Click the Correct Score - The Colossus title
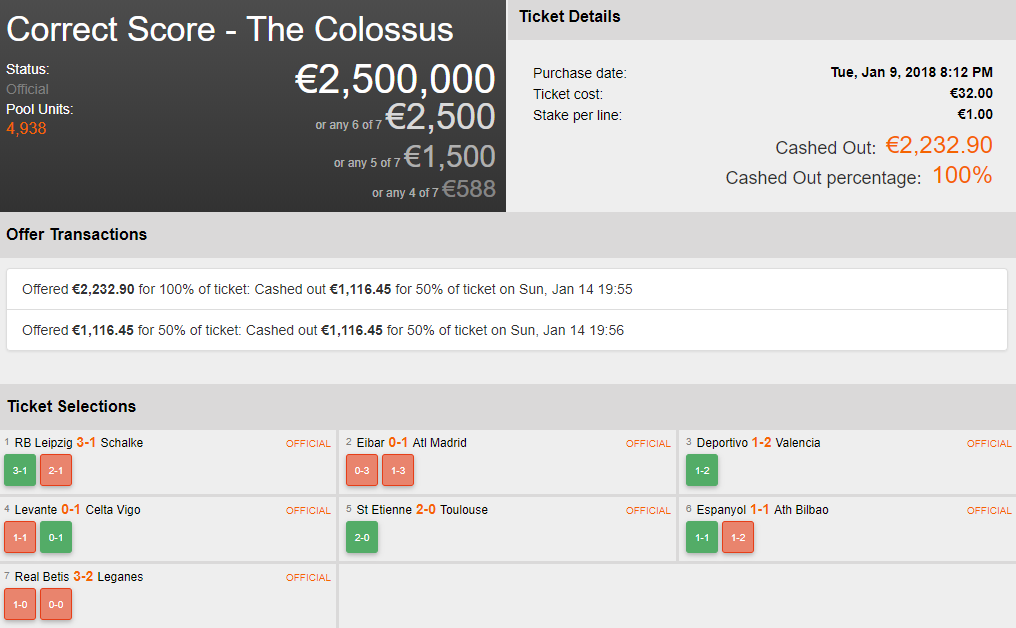 click(x=230, y=29)
